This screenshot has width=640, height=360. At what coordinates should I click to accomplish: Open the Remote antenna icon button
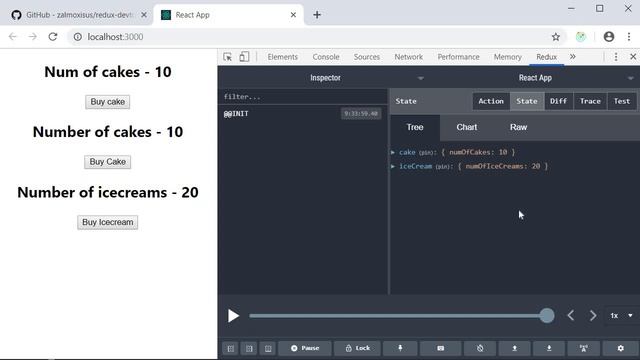(584, 348)
